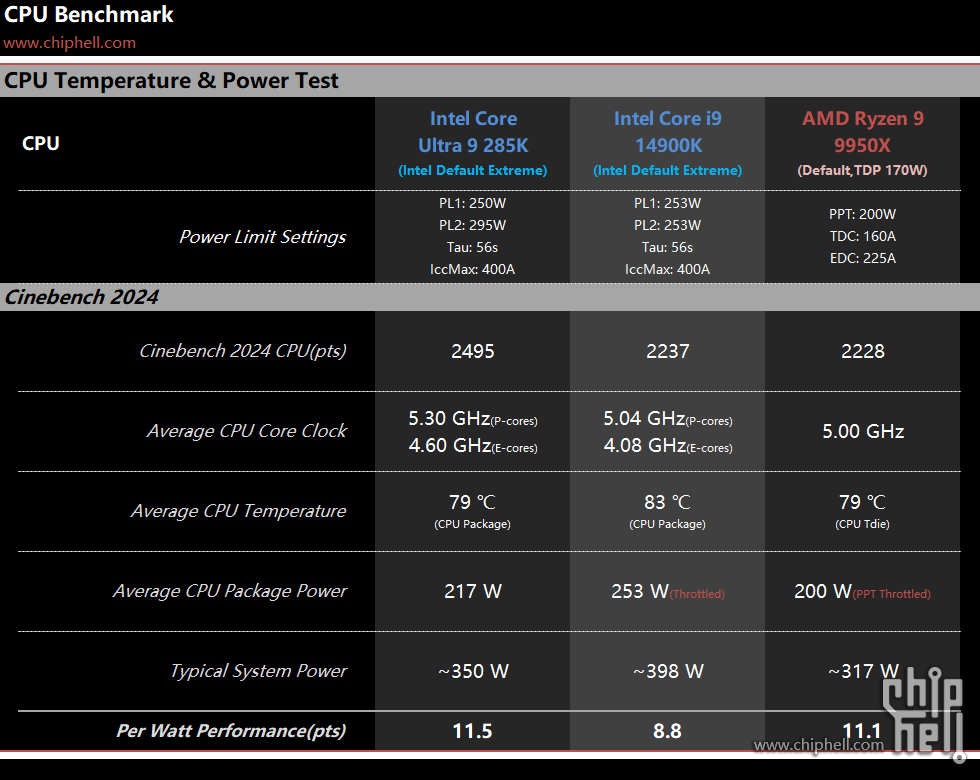Select the "AMD Ryzen 9 9950X" column header

tap(862, 132)
